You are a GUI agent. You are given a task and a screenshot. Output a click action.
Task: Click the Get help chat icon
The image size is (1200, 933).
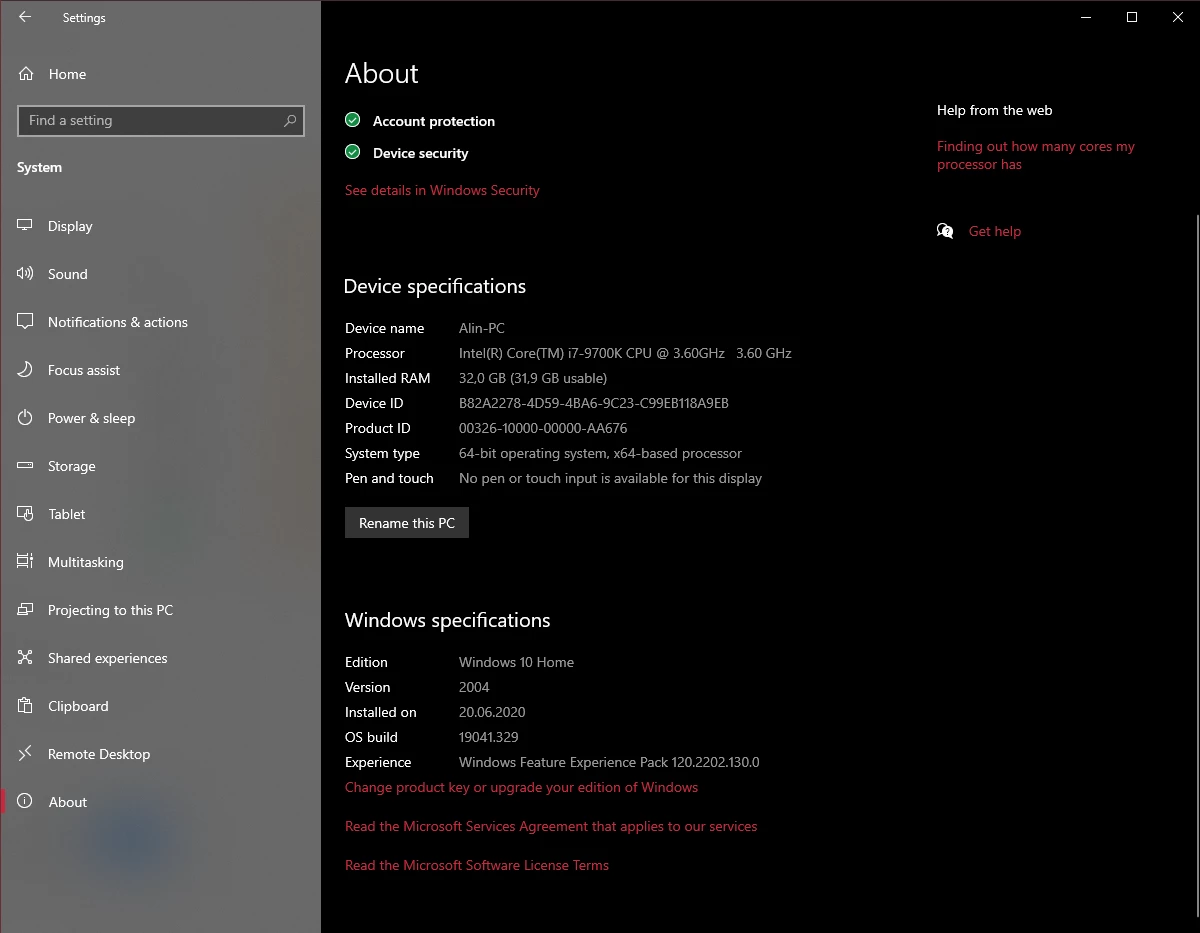pos(945,231)
